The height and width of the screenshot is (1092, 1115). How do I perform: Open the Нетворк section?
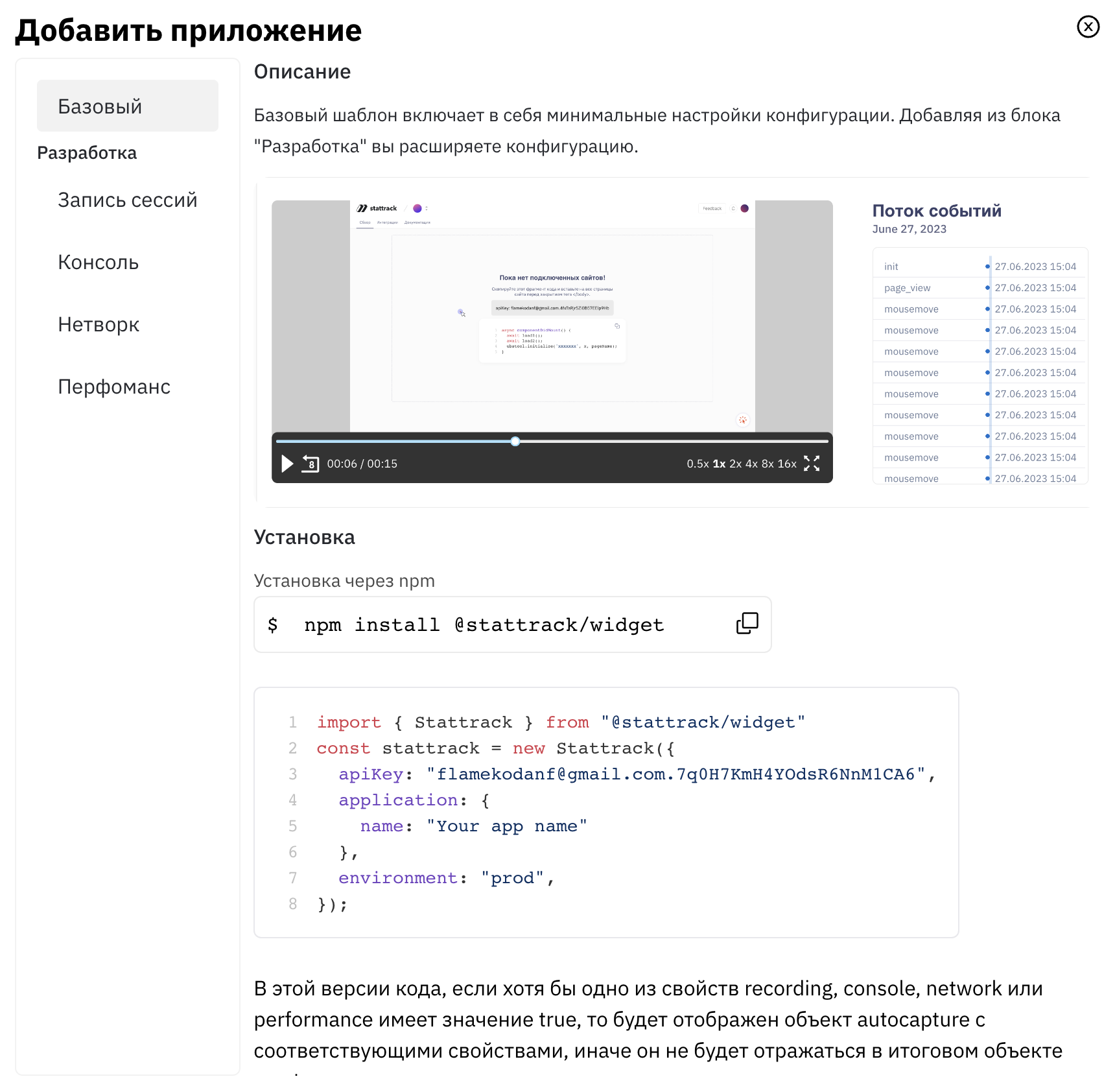(x=99, y=324)
